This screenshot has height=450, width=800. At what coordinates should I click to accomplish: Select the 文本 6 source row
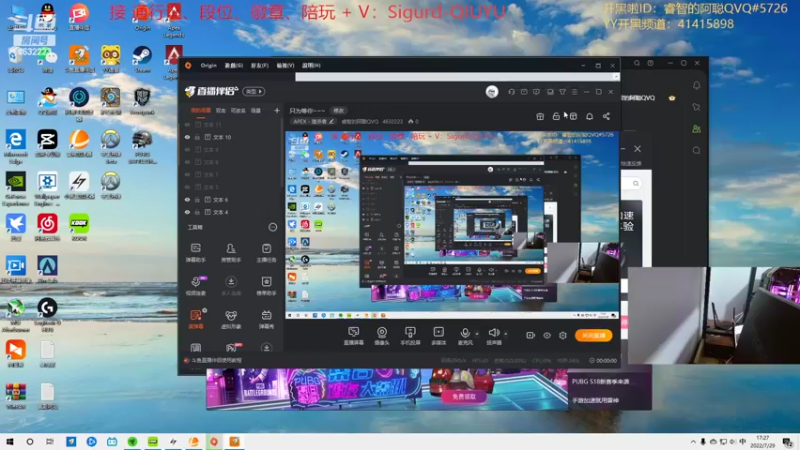click(x=231, y=199)
